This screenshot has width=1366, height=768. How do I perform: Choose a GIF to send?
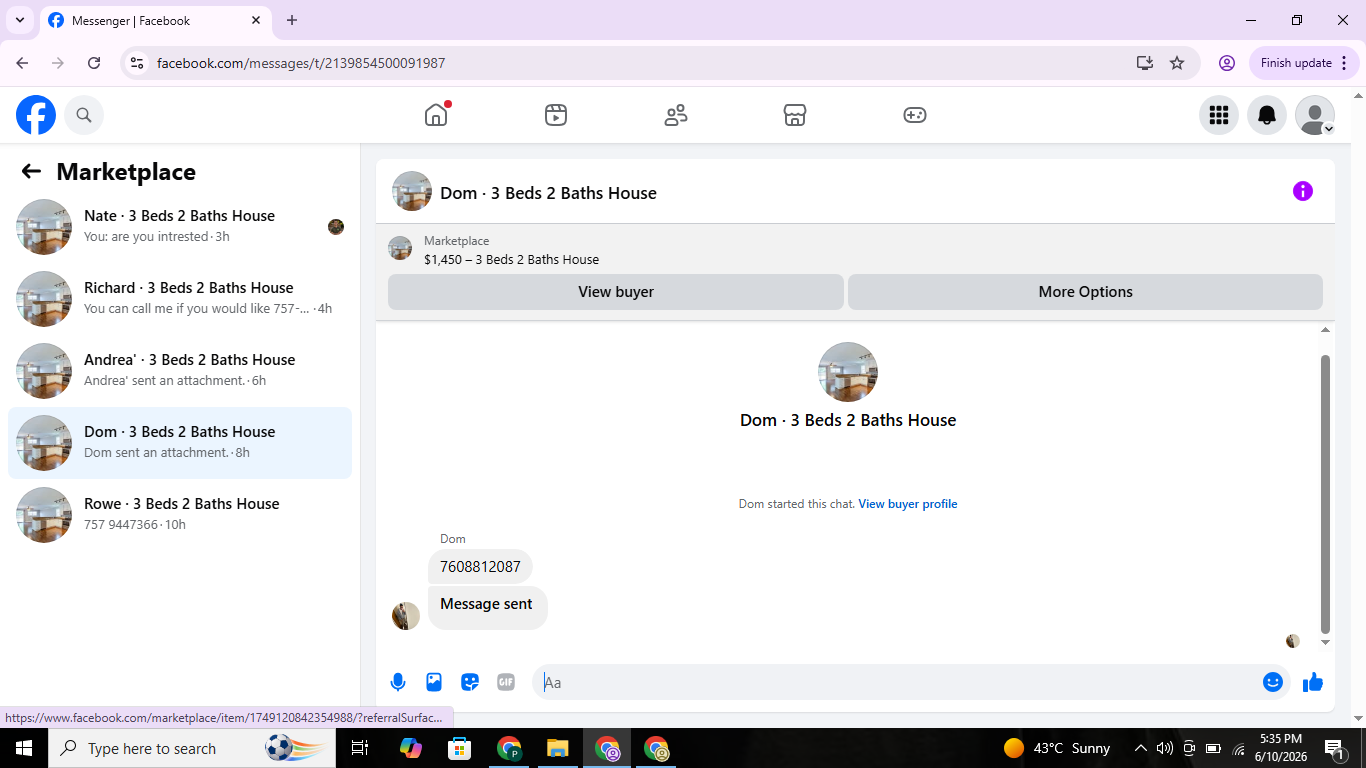click(x=506, y=682)
